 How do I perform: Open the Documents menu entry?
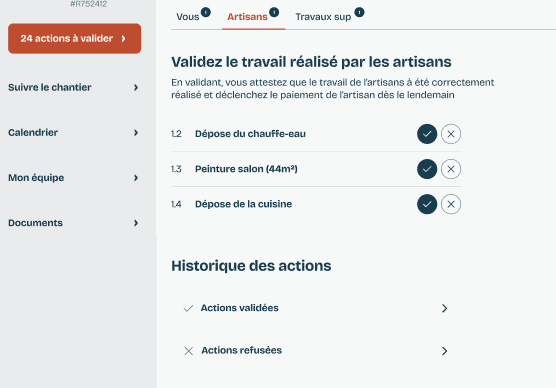(x=73, y=223)
